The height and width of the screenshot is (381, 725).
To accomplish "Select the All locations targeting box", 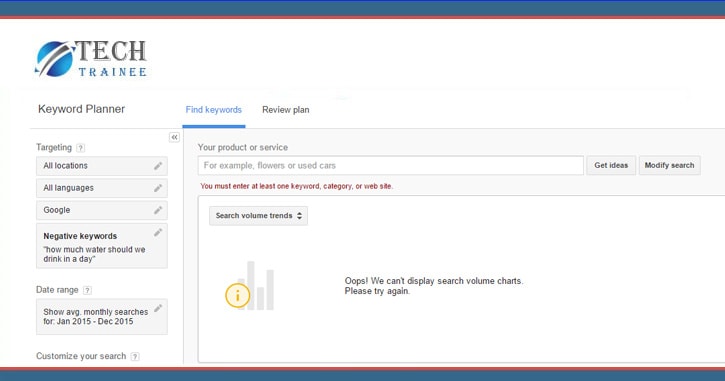I will pyautogui.click(x=102, y=166).
